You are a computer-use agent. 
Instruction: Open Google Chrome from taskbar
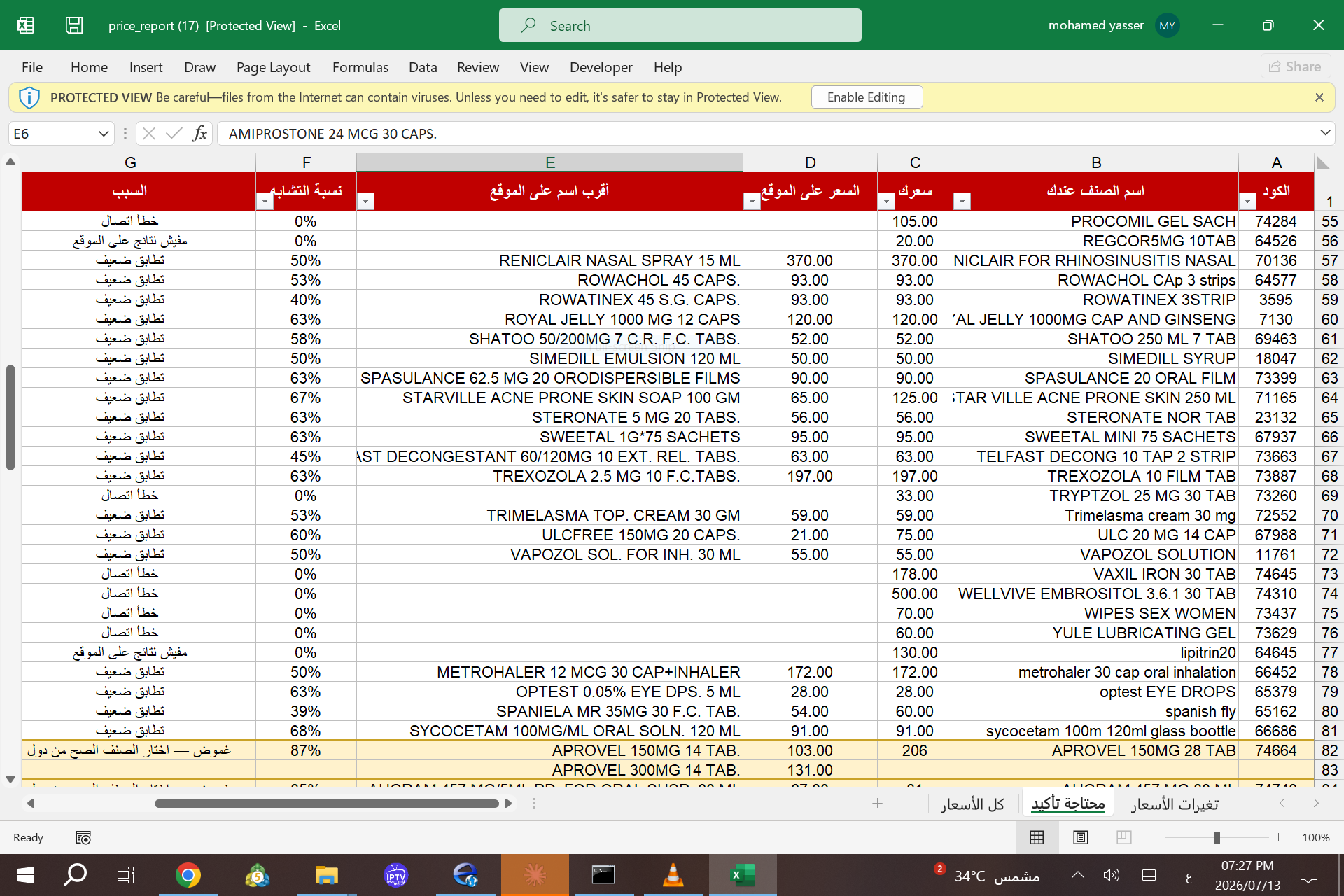pyautogui.click(x=188, y=875)
